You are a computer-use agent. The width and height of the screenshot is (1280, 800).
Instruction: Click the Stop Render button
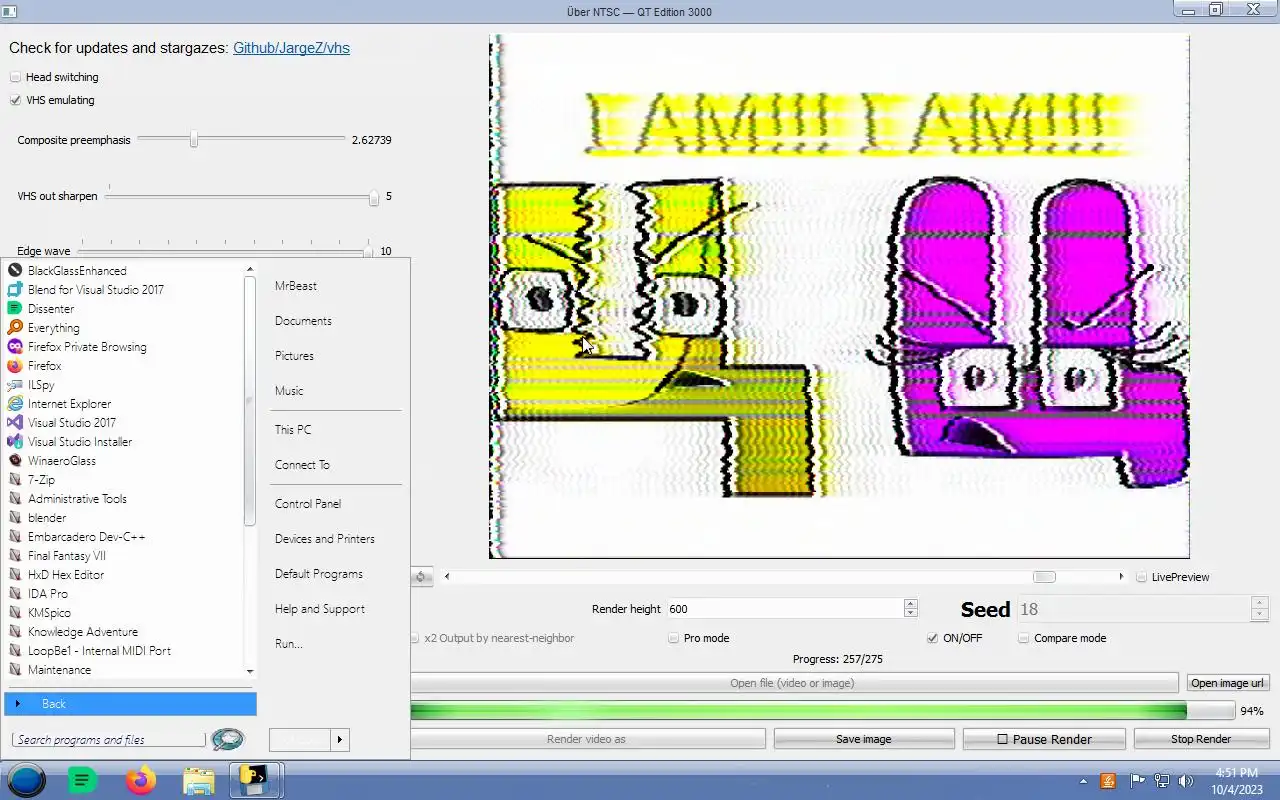pyautogui.click(x=1201, y=739)
